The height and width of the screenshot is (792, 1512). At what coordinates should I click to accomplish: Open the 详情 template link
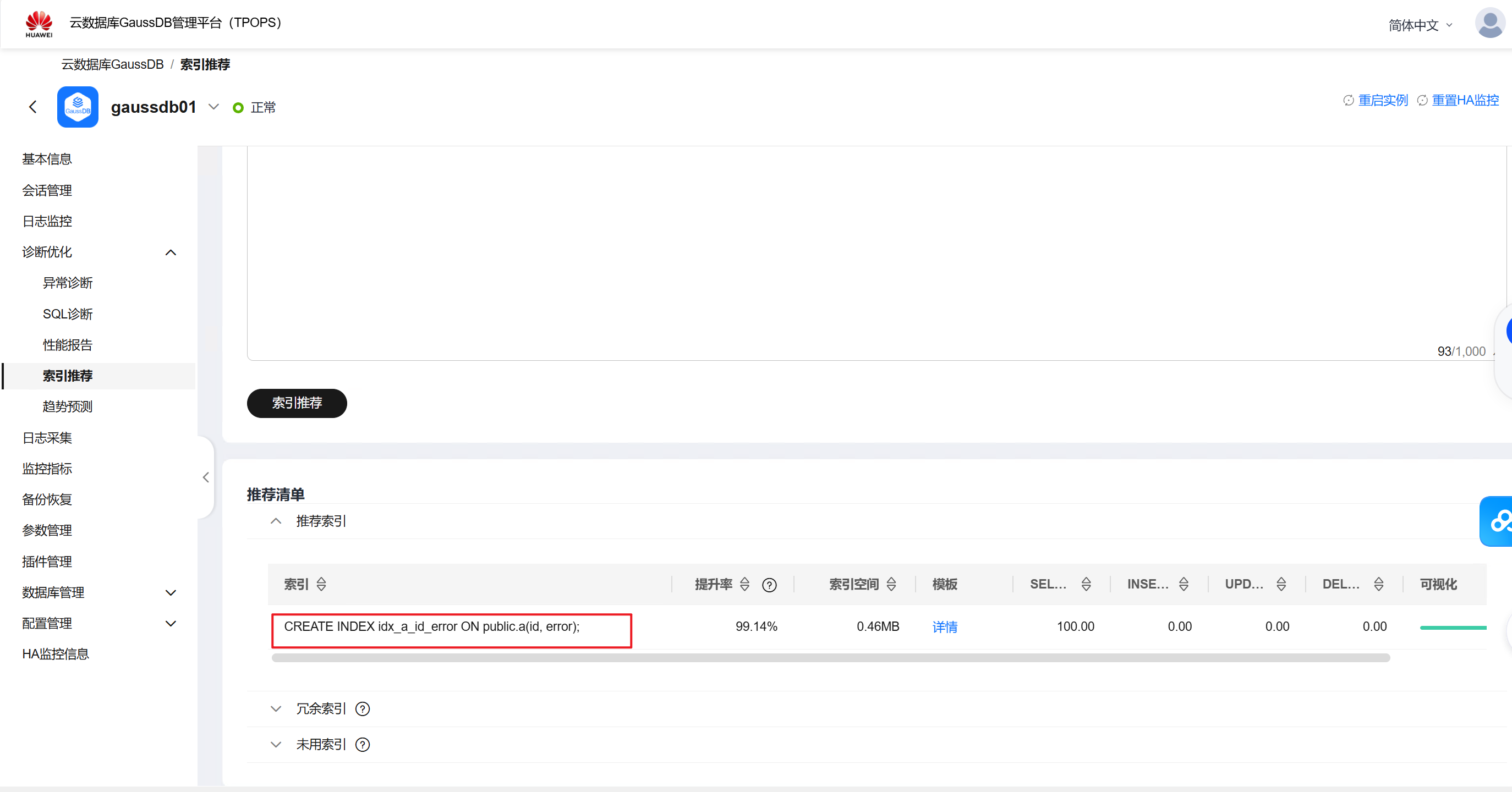pyautogui.click(x=944, y=627)
